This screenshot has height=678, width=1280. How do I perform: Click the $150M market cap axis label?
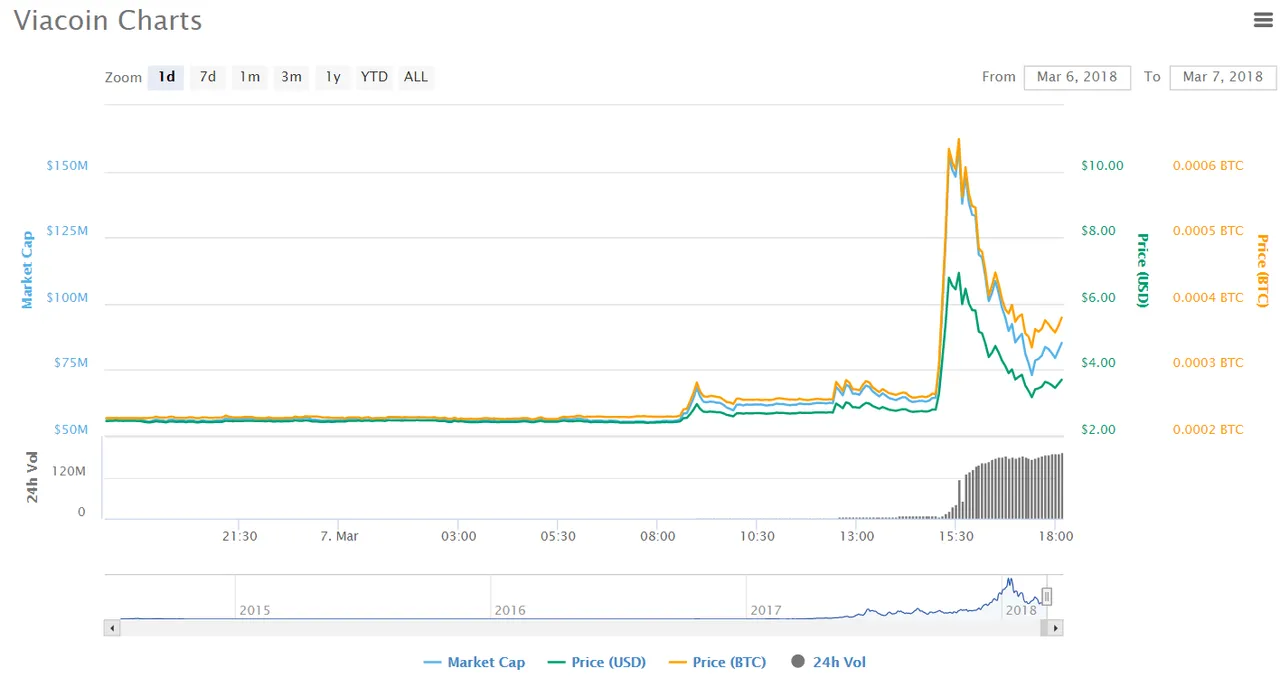67,166
